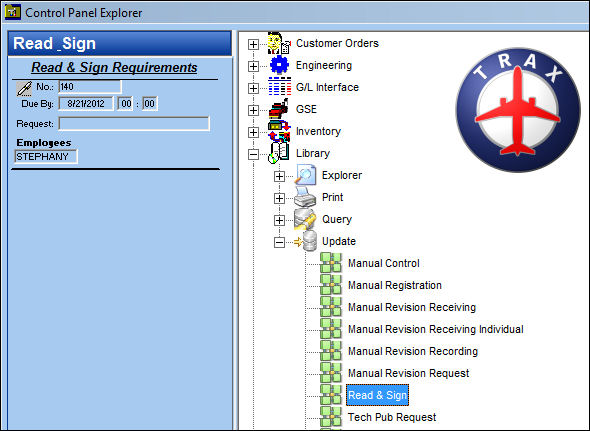Select Tech Pub Request item
The width and height of the screenshot is (590, 431).
coord(392,417)
